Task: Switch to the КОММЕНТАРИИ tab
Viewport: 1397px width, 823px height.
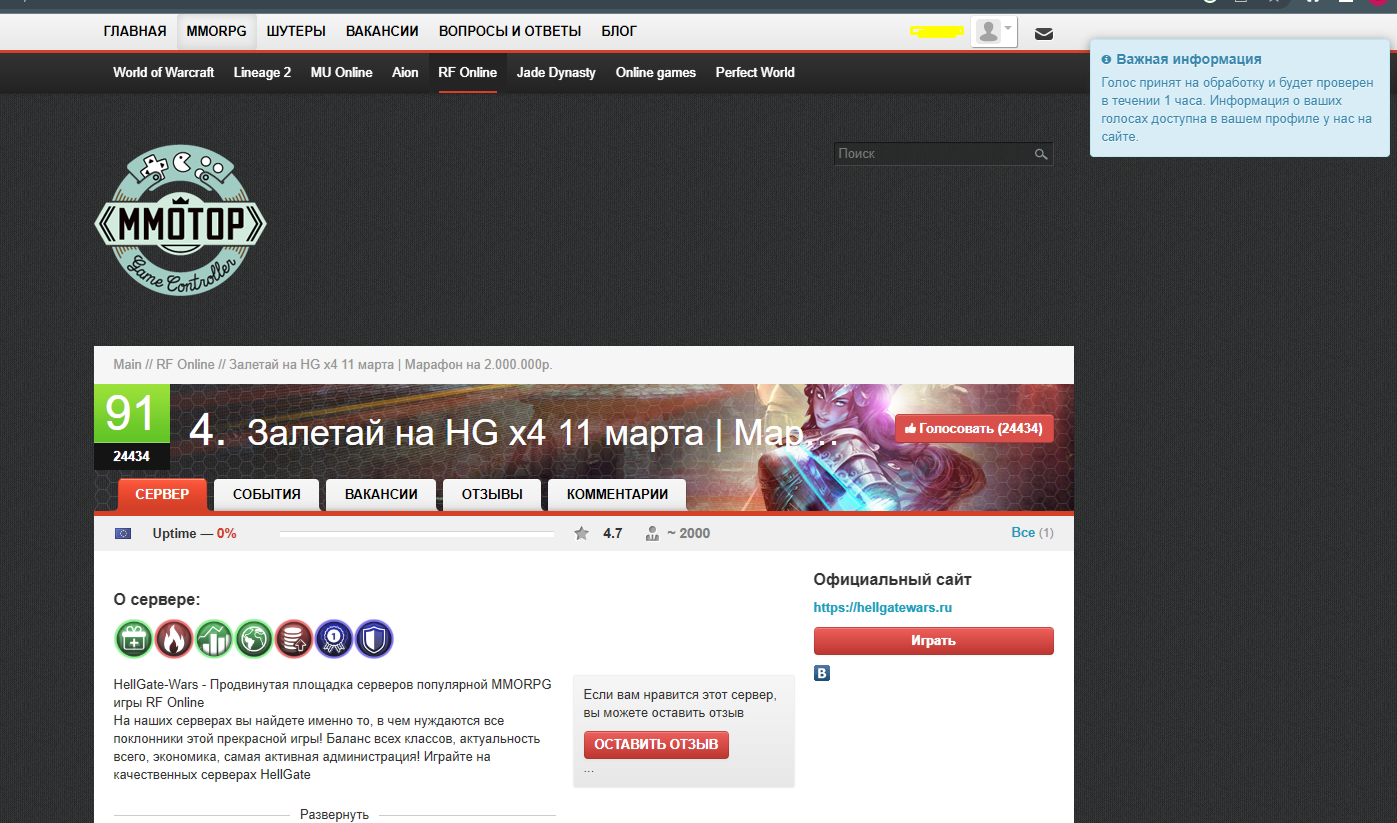Action: (x=617, y=494)
